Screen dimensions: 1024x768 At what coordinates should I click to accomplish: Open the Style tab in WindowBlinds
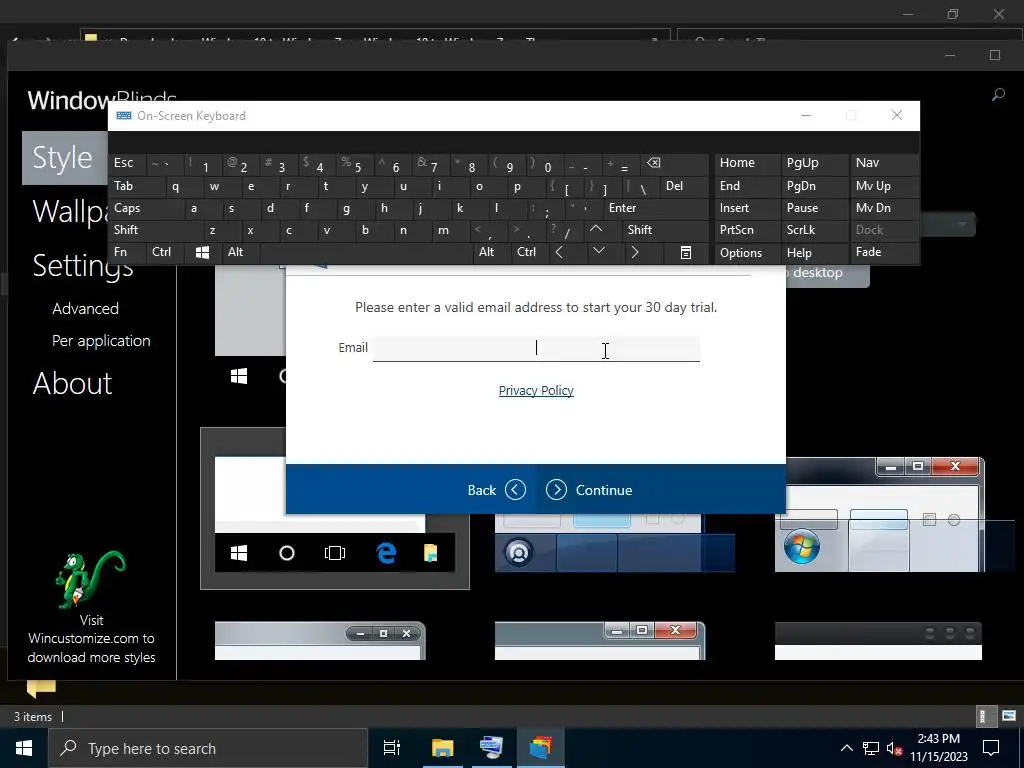[64, 157]
